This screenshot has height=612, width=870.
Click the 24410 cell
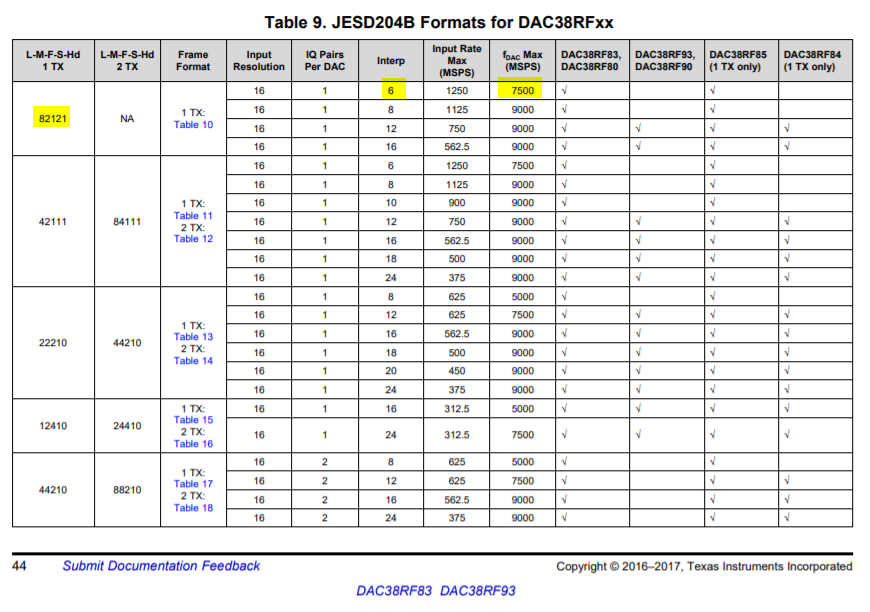point(127,426)
